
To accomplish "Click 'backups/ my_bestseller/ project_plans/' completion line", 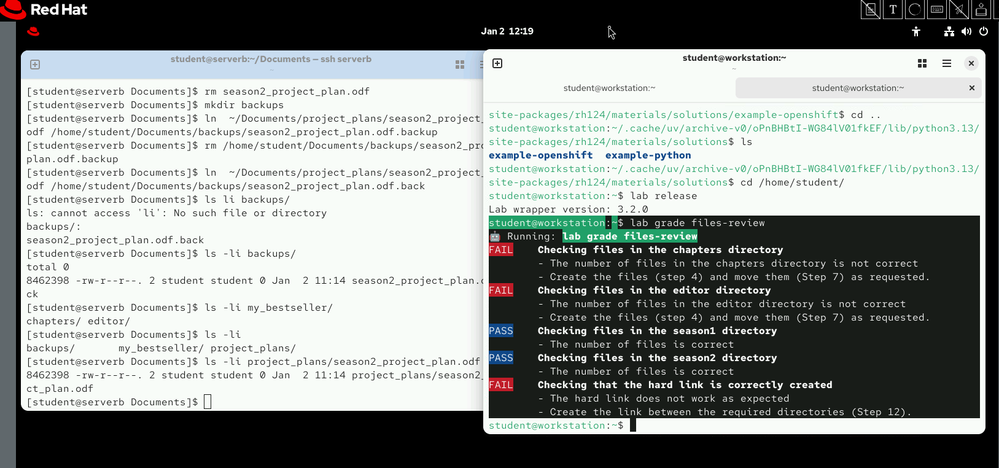I will (161, 348).
